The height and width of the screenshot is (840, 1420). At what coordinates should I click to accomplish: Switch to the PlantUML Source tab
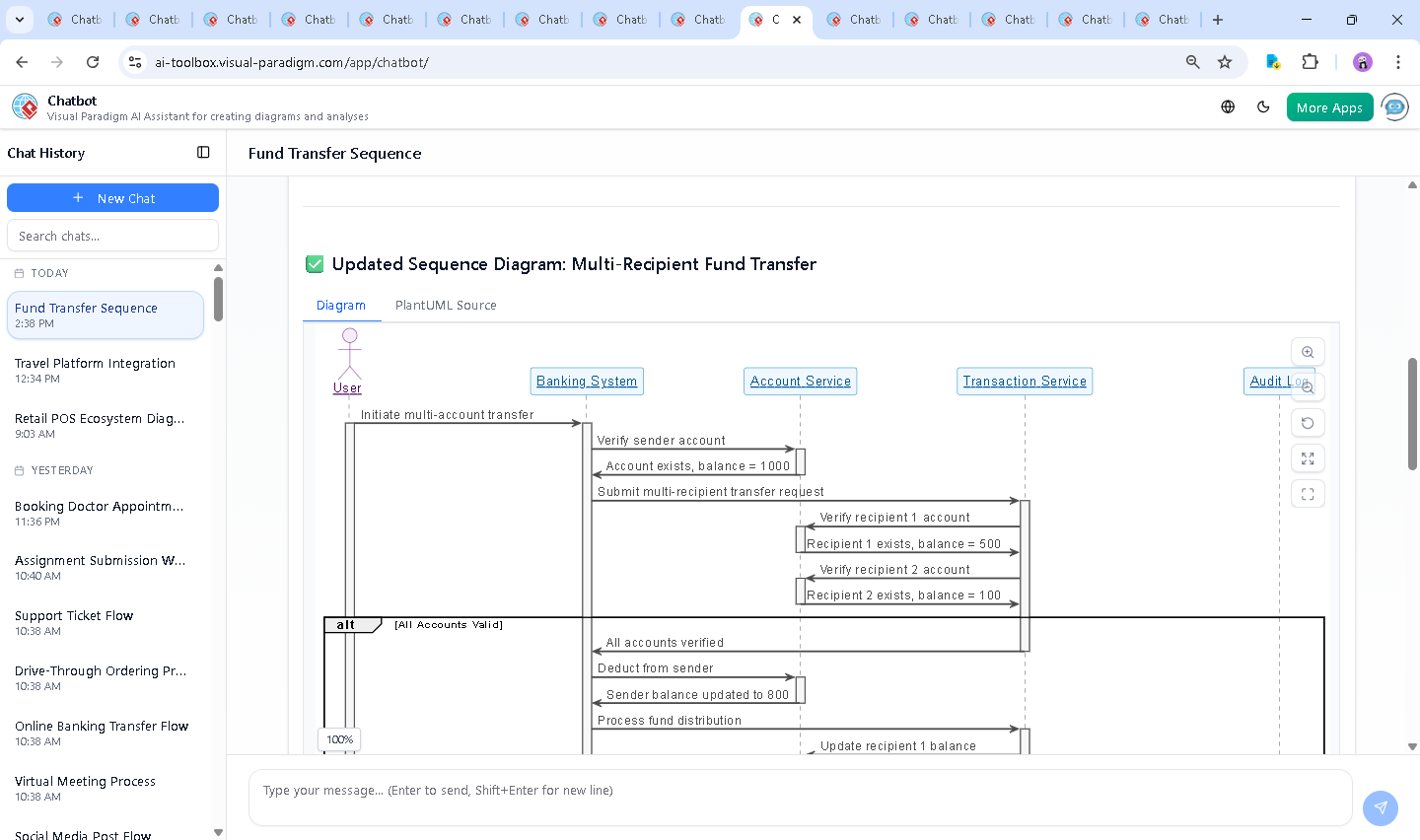point(445,305)
